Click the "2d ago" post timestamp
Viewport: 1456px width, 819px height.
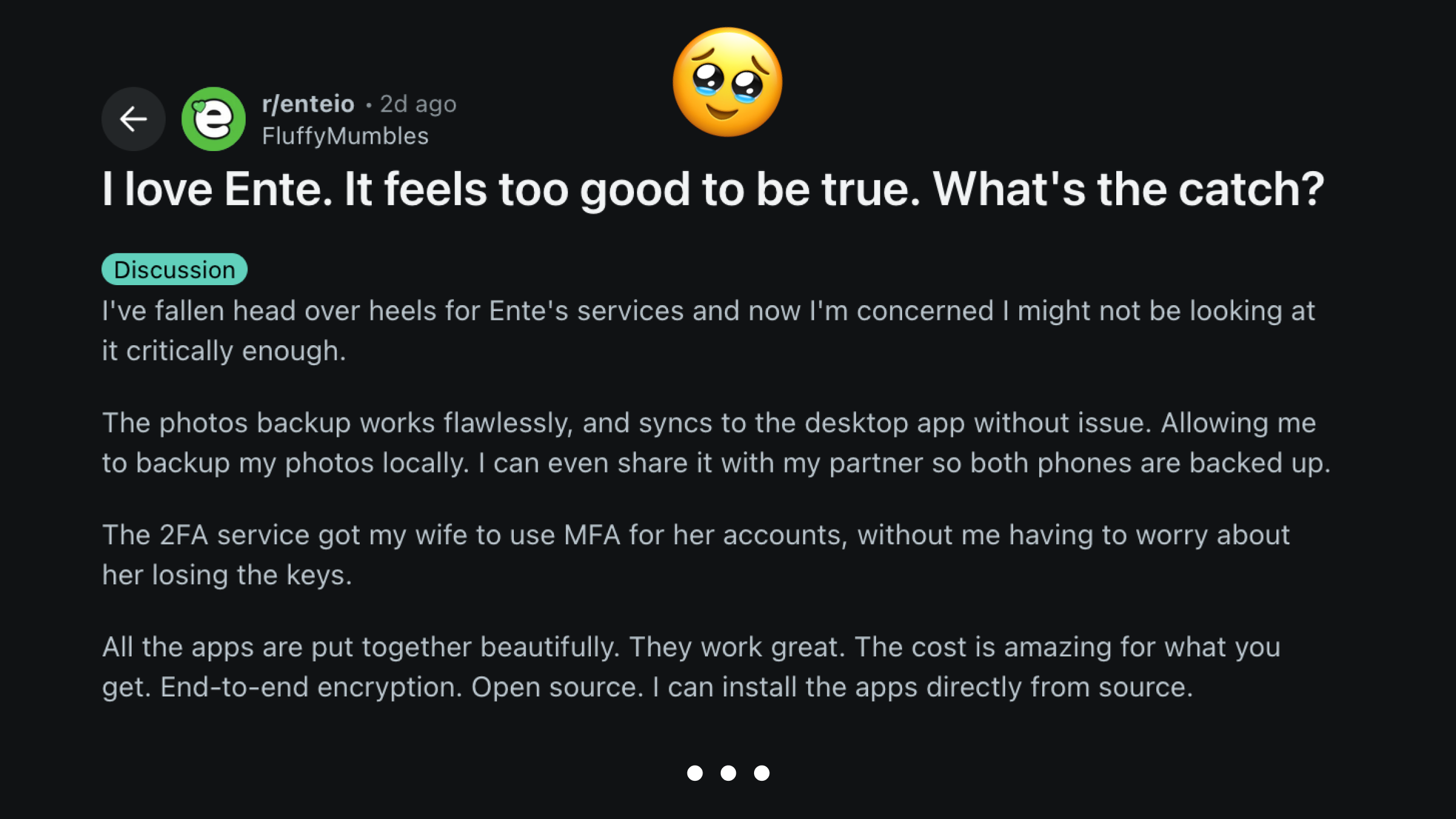click(418, 104)
